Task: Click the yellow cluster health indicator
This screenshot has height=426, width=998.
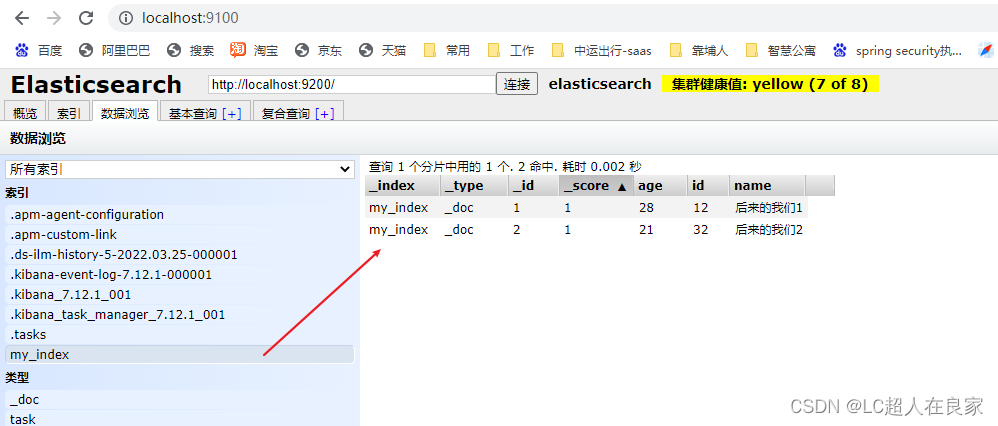Action: pos(770,84)
